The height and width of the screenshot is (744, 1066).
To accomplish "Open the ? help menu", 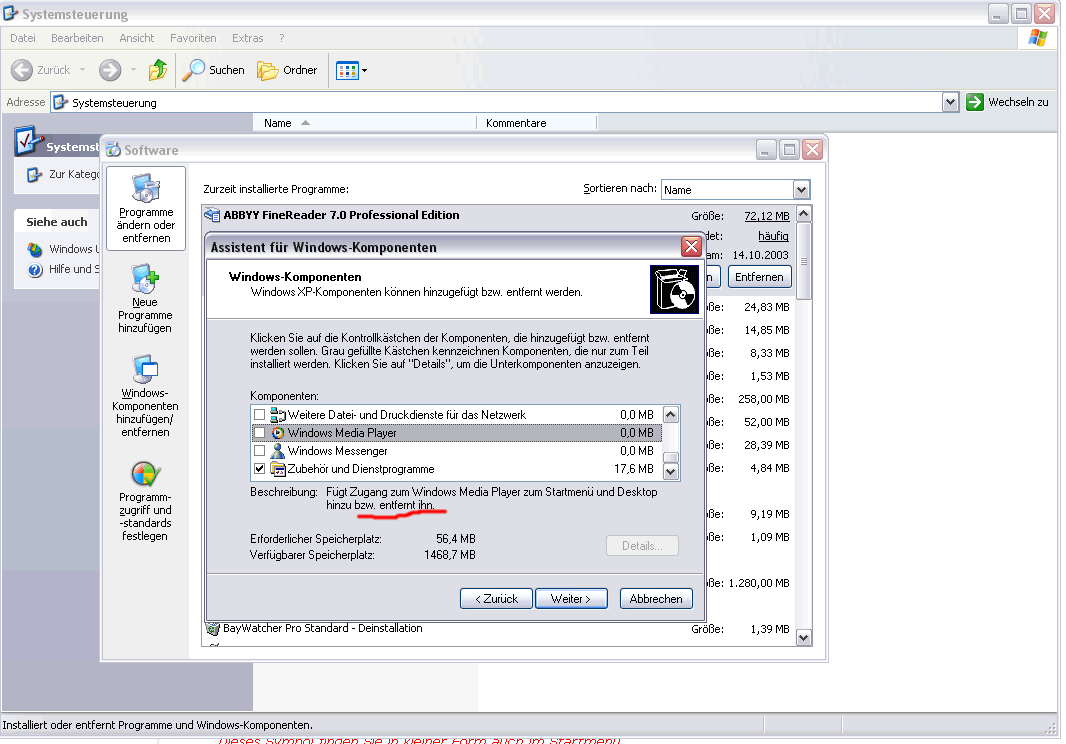I will click(281, 38).
